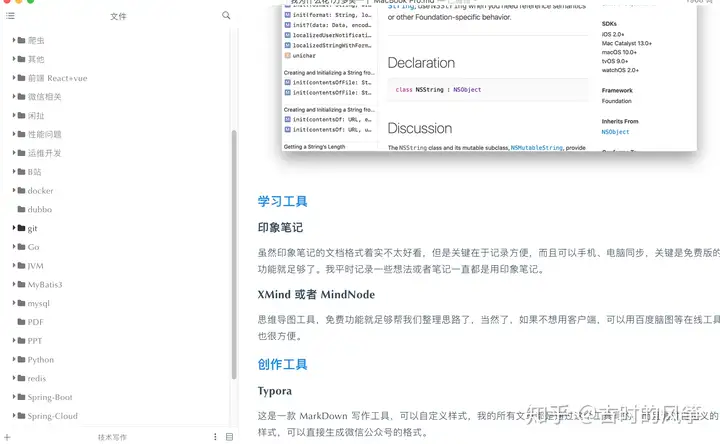Click the paragraph starting 思维导图工具

point(489,328)
